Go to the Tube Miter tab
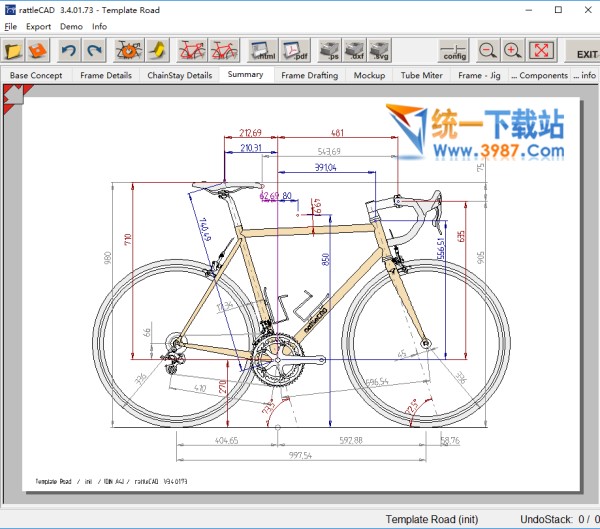Viewport: 600px width, 529px height. point(421,75)
